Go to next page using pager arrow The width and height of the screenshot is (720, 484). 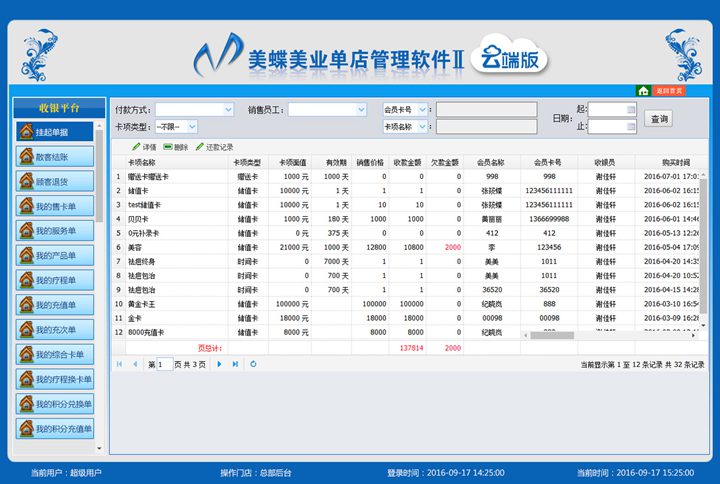click(x=219, y=364)
